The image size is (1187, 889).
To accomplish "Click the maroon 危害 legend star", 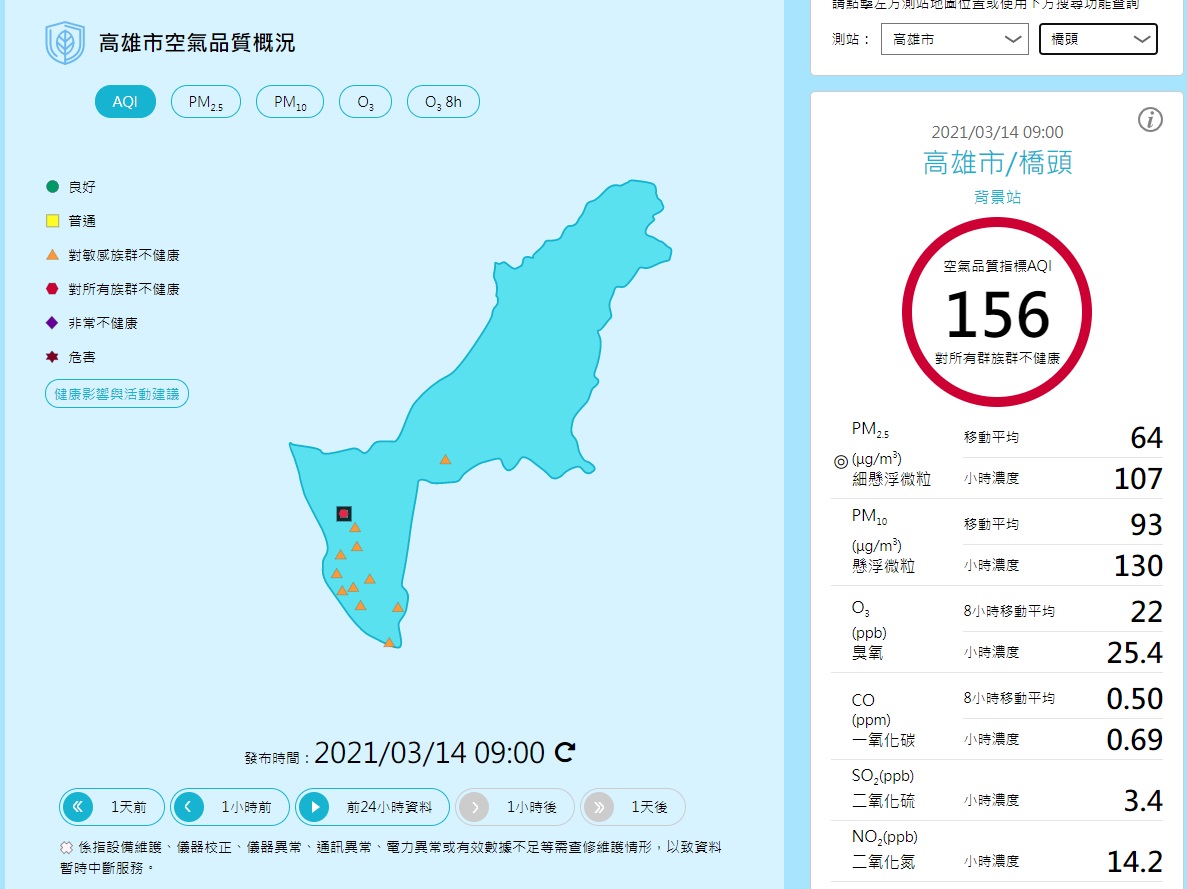I will tap(52, 357).
